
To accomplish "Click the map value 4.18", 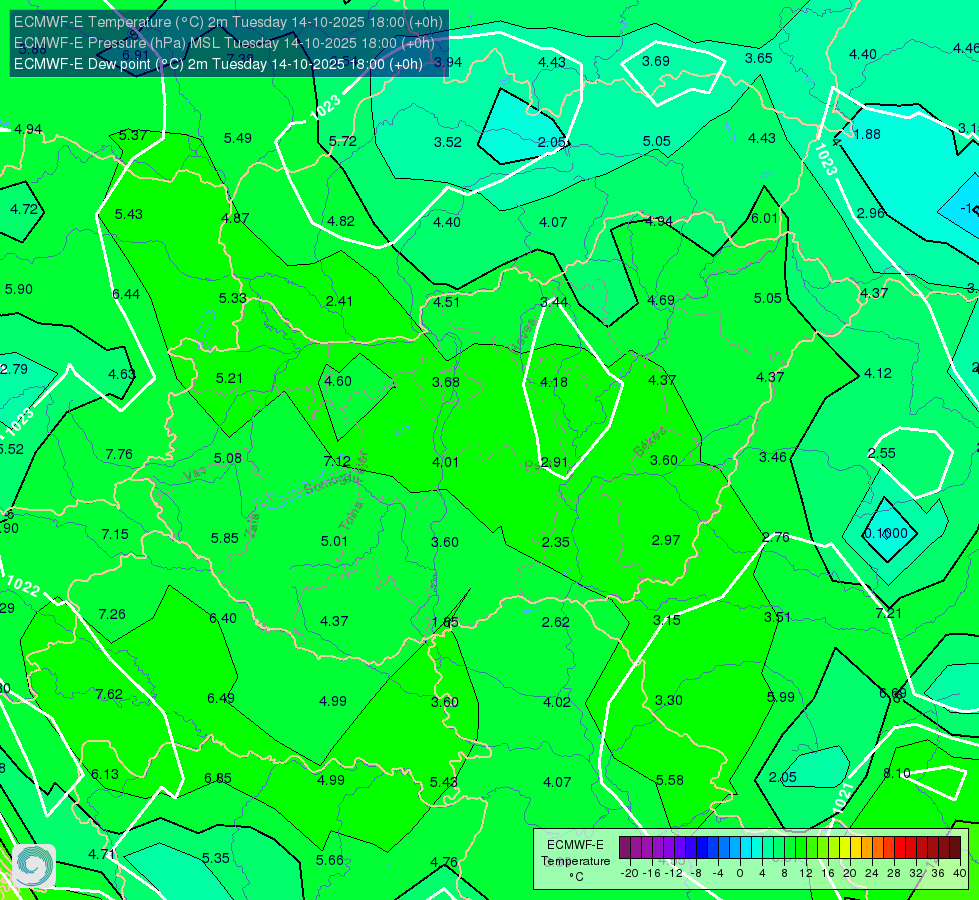I will click(554, 382).
